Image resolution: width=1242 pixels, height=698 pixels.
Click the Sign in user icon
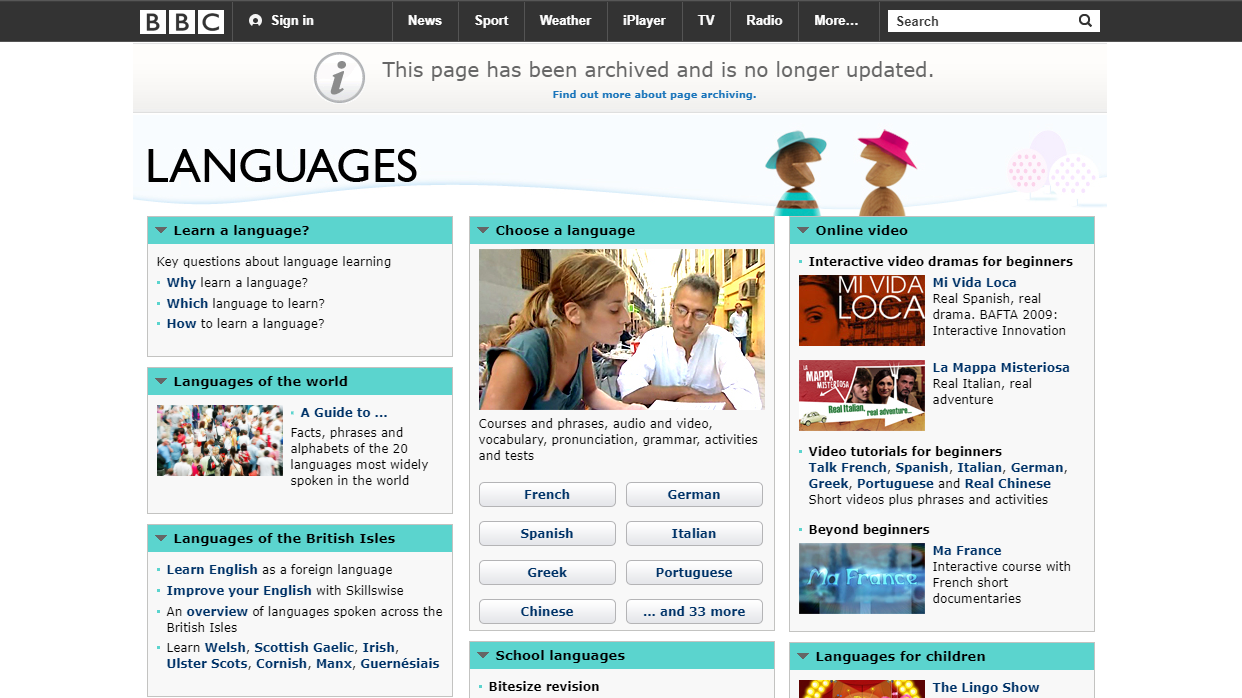(x=256, y=21)
